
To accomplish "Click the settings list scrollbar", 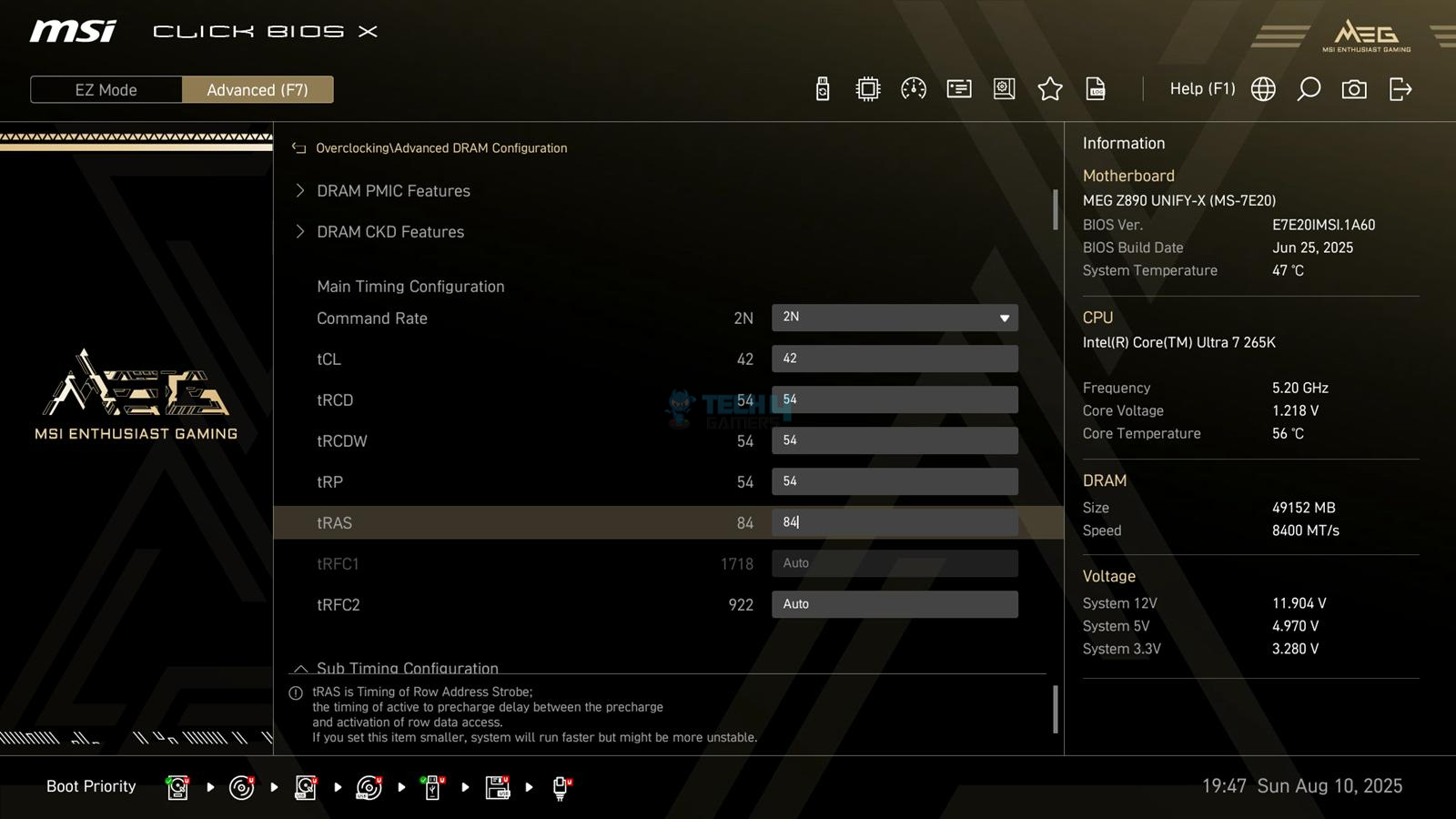I will (x=1056, y=209).
